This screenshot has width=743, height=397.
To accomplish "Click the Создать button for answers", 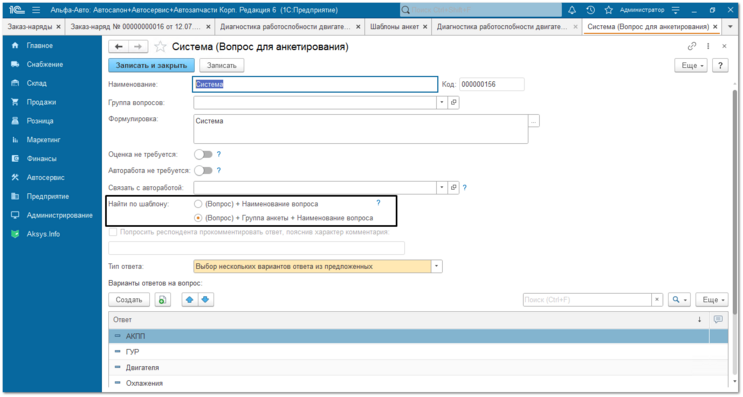I will click(x=129, y=300).
